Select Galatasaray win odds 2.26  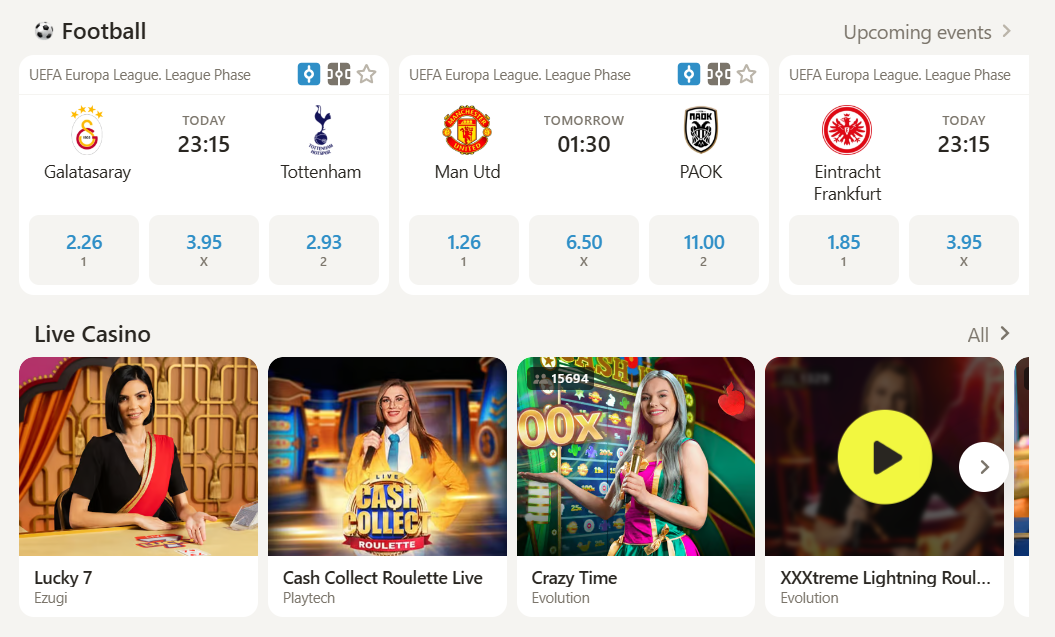[84, 250]
